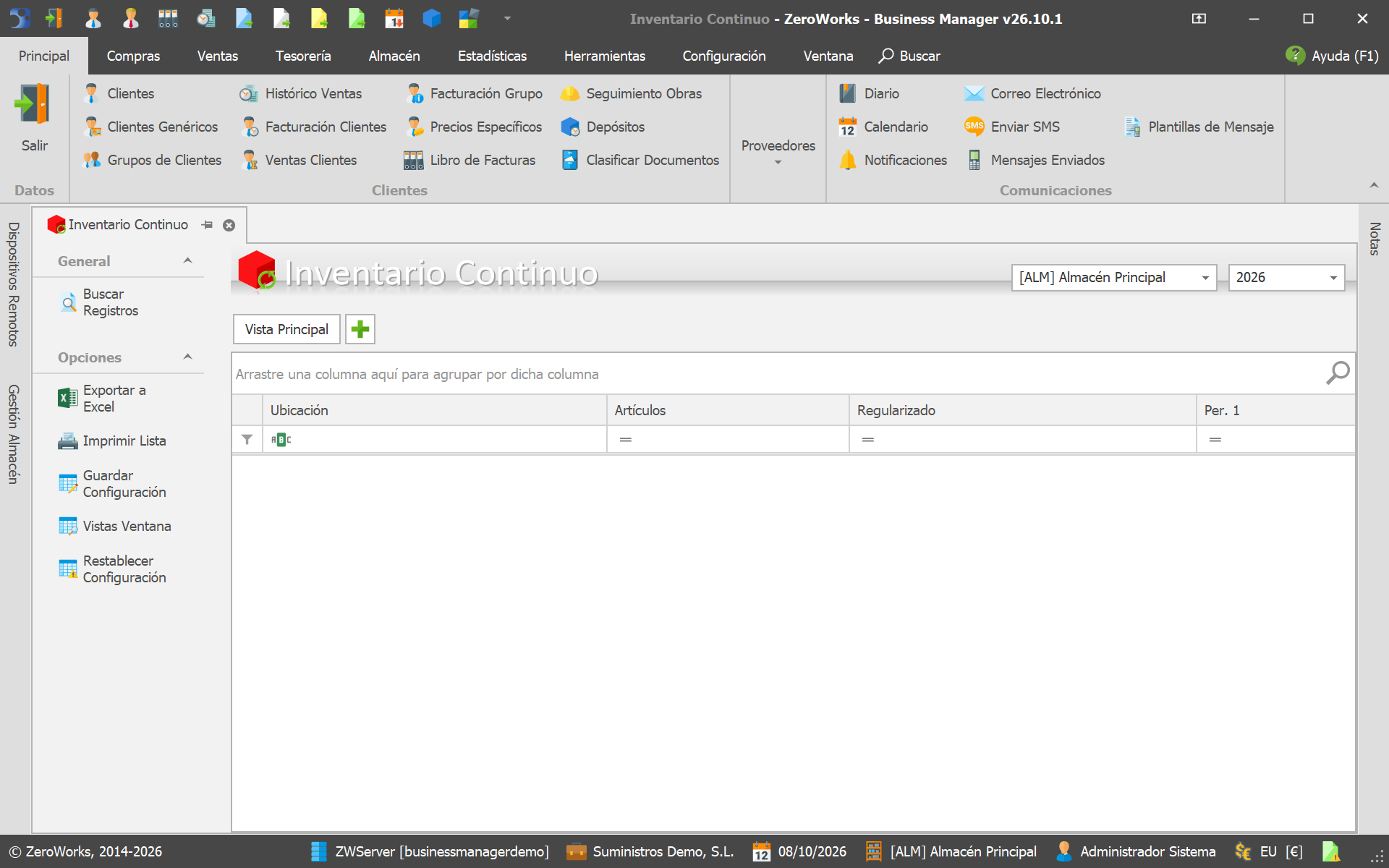The height and width of the screenshot is (868, 1389).
Task: Click the filter row funnel icon
Action: click(x=247, y=439)
